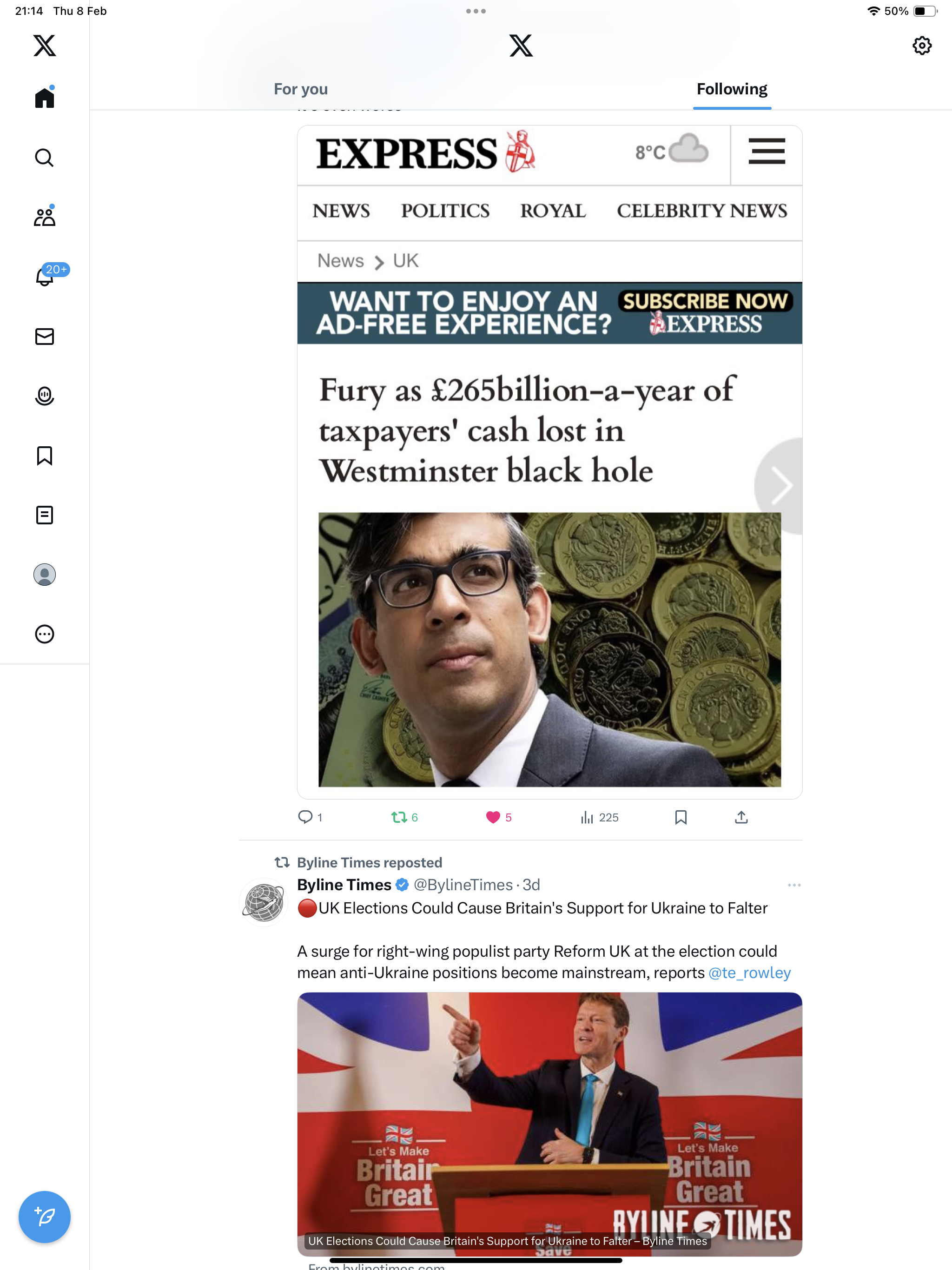Bookmark the Express headline post
The height and width of the screenshot is (1270, 952).
[681, 817]
